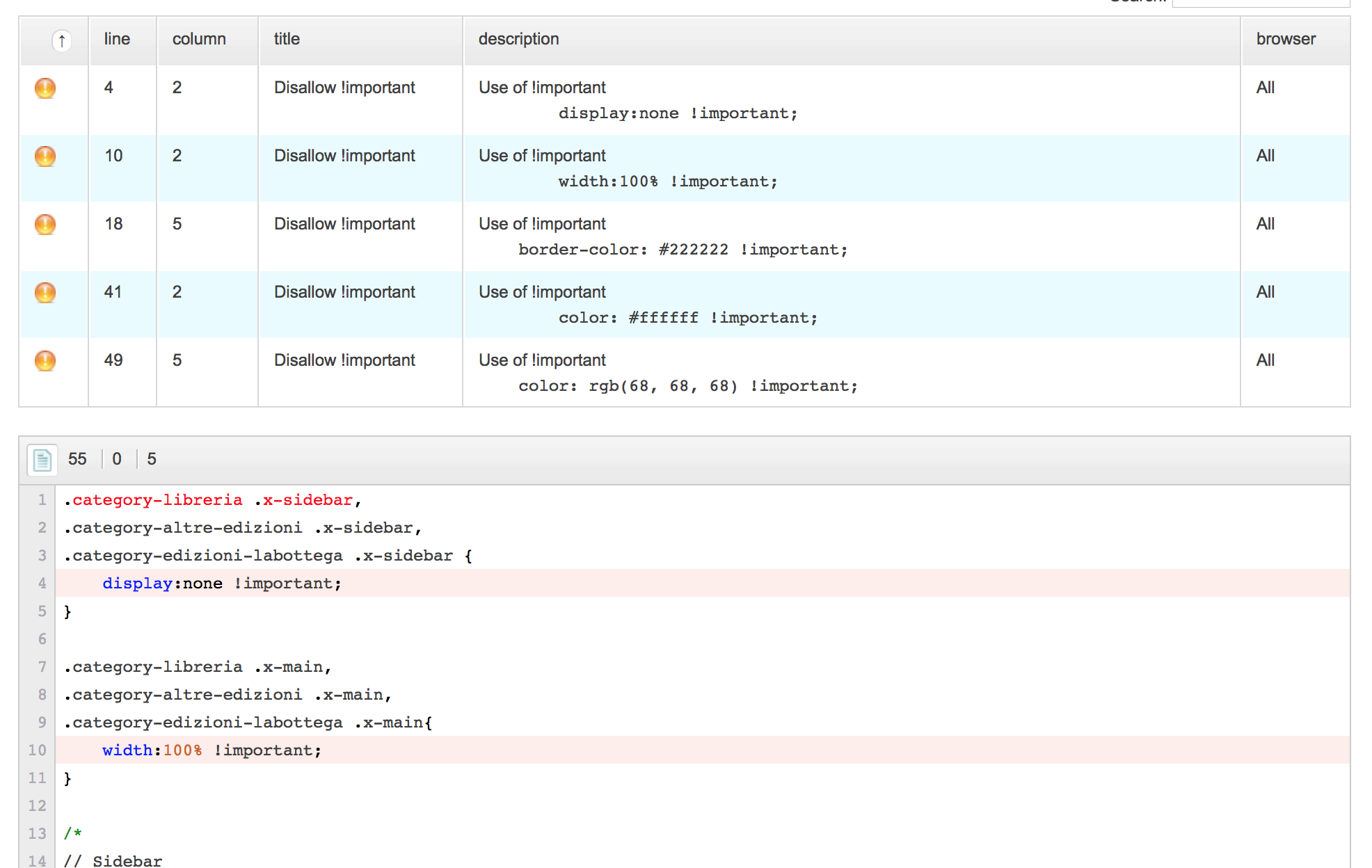The image size is (1372, 868).
Task: Click the warning icon for line 18
Action: pyautogui.click(x=45, y=225)
